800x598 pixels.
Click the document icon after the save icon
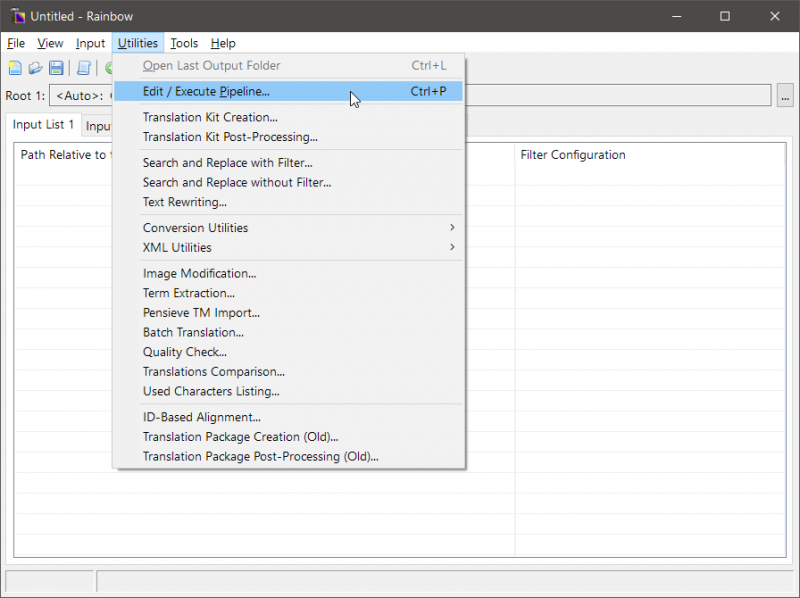(84, 68)
